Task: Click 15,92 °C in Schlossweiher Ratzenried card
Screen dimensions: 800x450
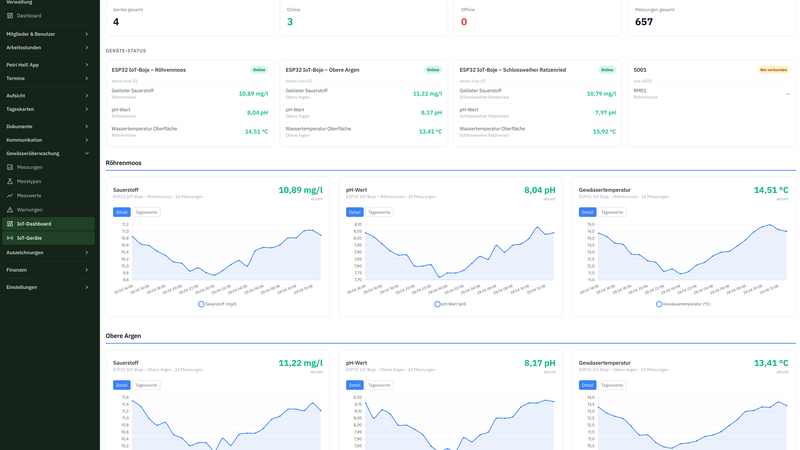Action: [605, 132]
